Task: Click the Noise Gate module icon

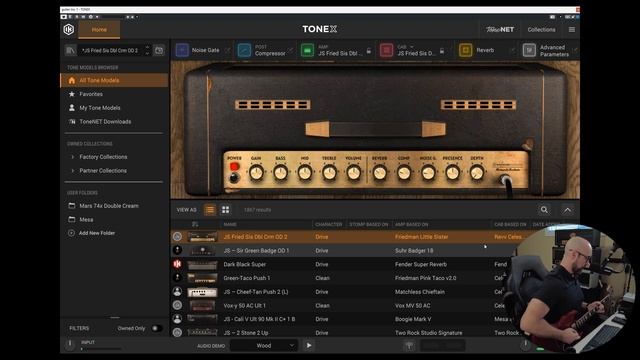Action: 182,50
